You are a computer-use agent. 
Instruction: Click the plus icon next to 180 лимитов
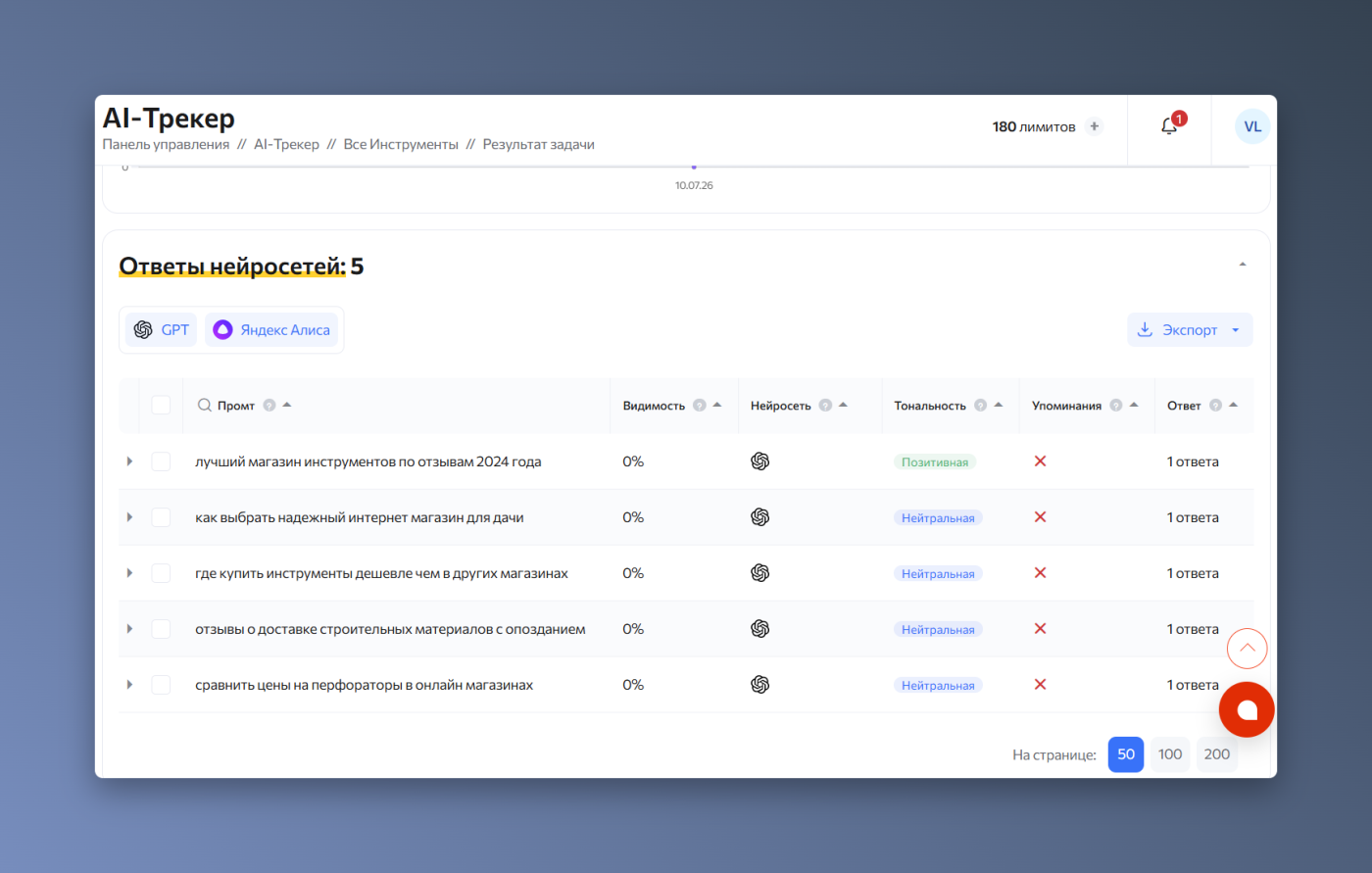point(1095,126)
